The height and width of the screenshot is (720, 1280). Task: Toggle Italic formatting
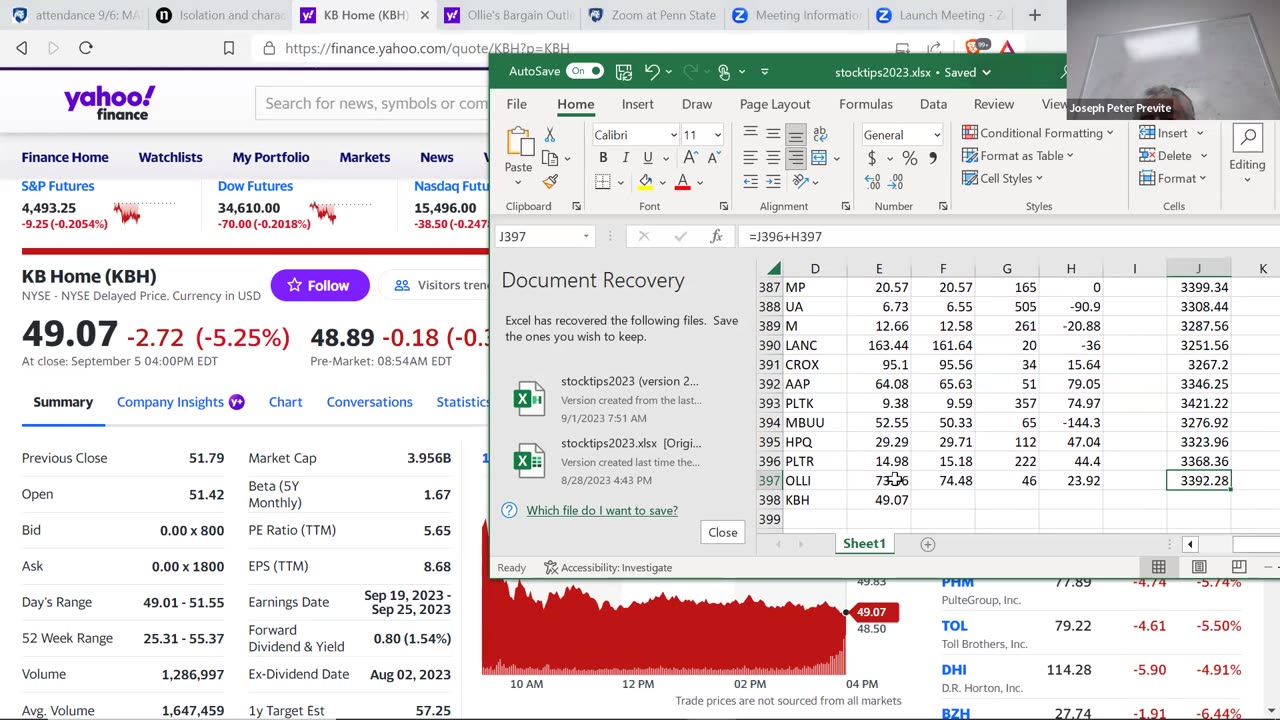[x=625, y=158]
